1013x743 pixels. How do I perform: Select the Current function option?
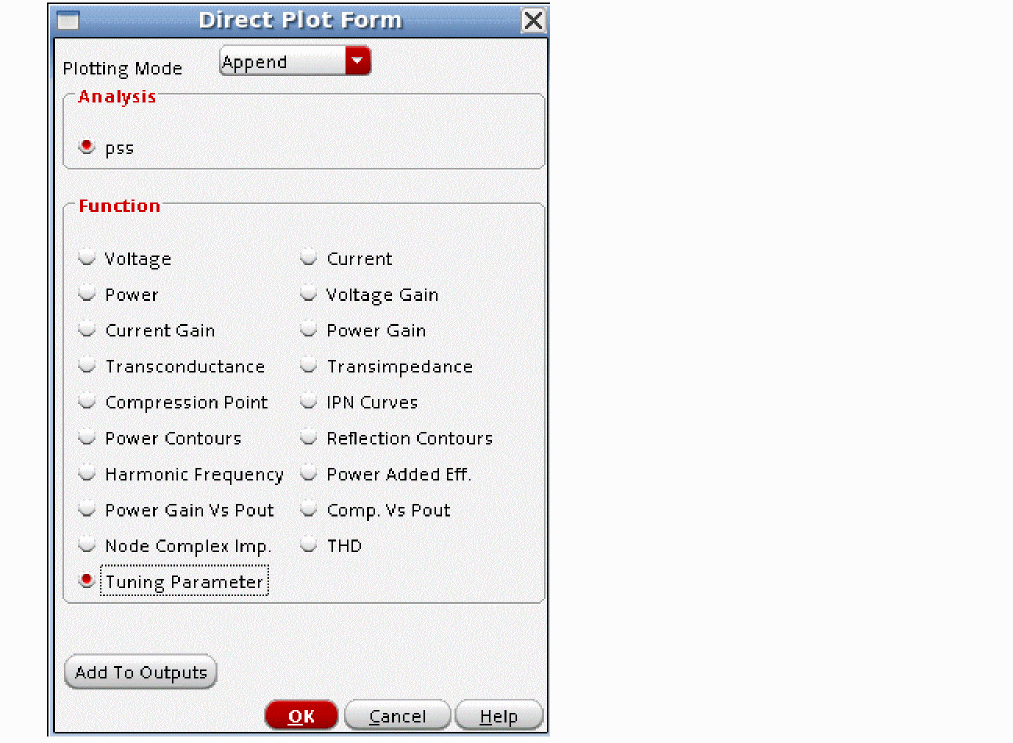coord(309,258)
